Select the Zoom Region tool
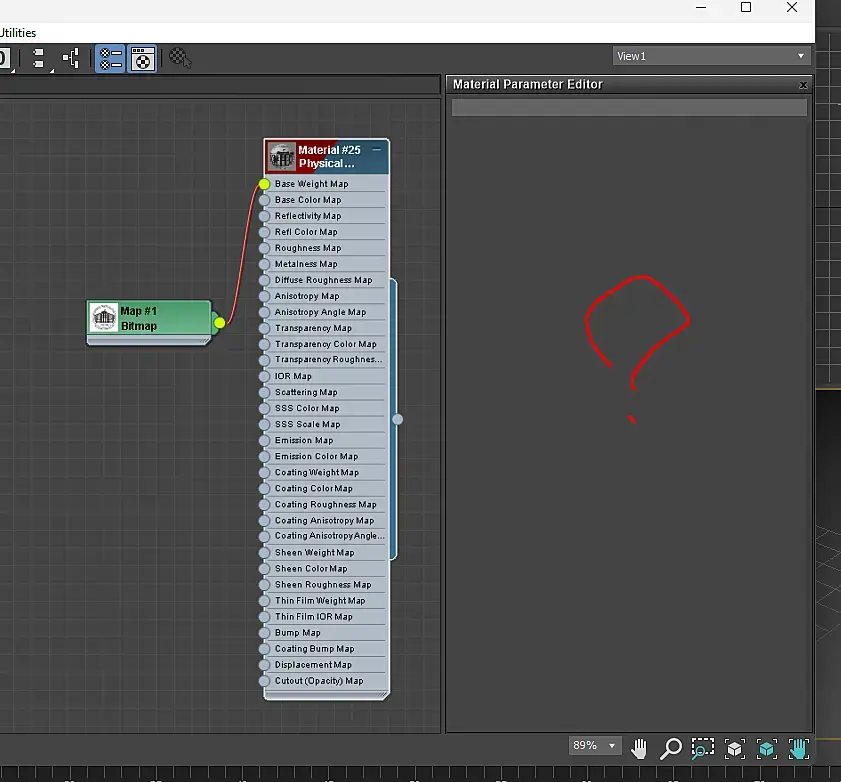Image resolution: width=841 pixels, height=782 pixels. (703, 748)
